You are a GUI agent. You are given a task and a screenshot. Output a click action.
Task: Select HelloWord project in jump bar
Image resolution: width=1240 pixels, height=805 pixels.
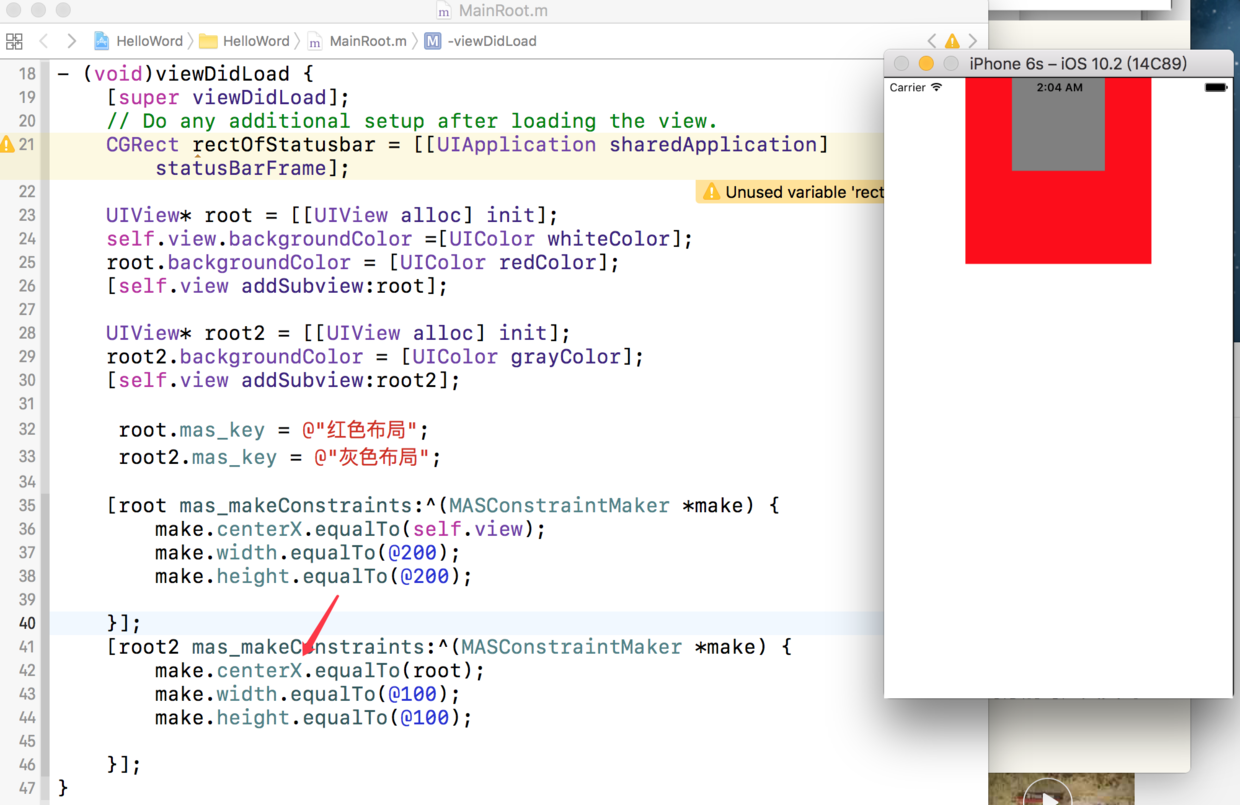pyautogui.click(x=139, y=41)
